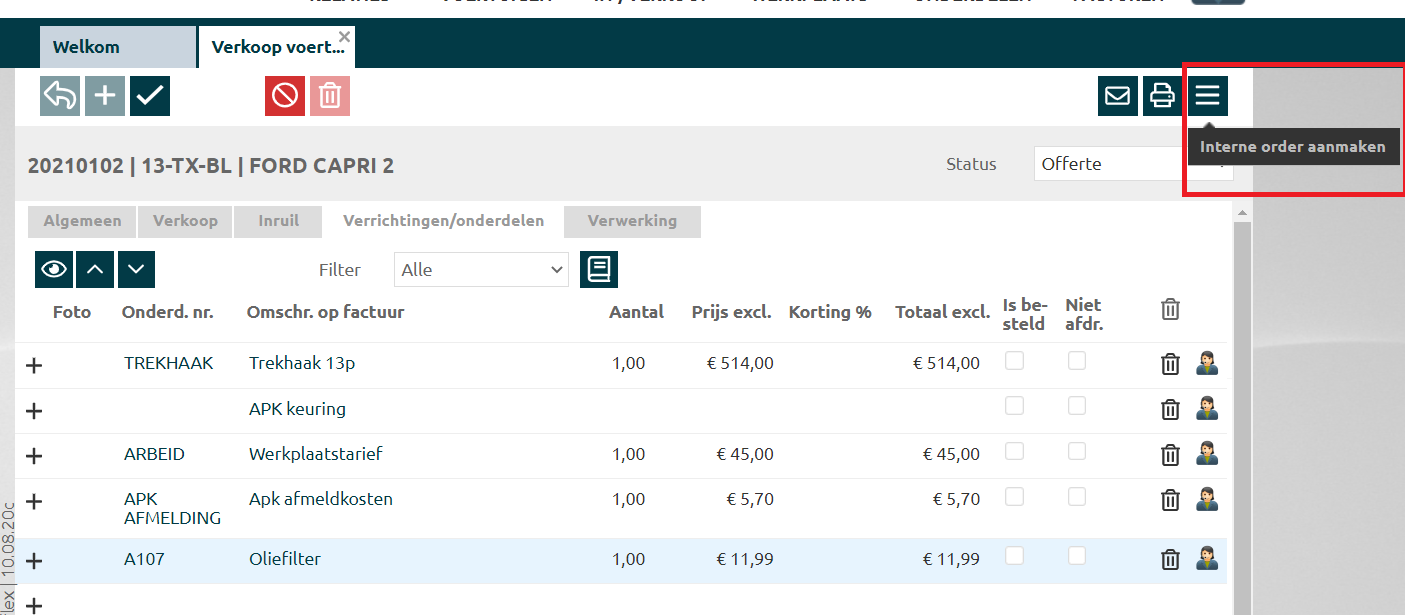Toggle the eye visibility button
The height and width of the screenshot is (615, 1405).
tap(54, 269)
